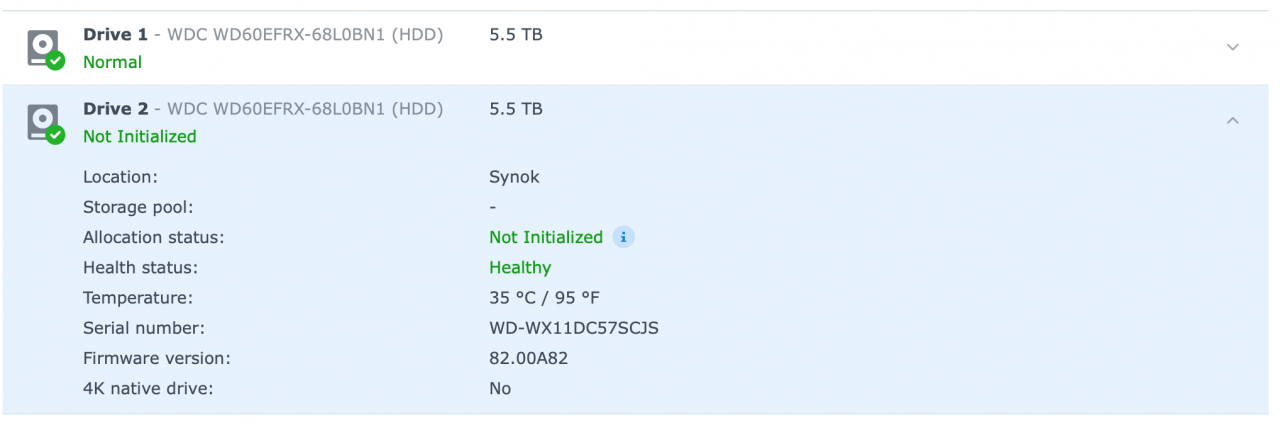Click the 5.5 TB capacity of Drive 2
Screen dimensions: 1280x427
(x=516, y=108)
